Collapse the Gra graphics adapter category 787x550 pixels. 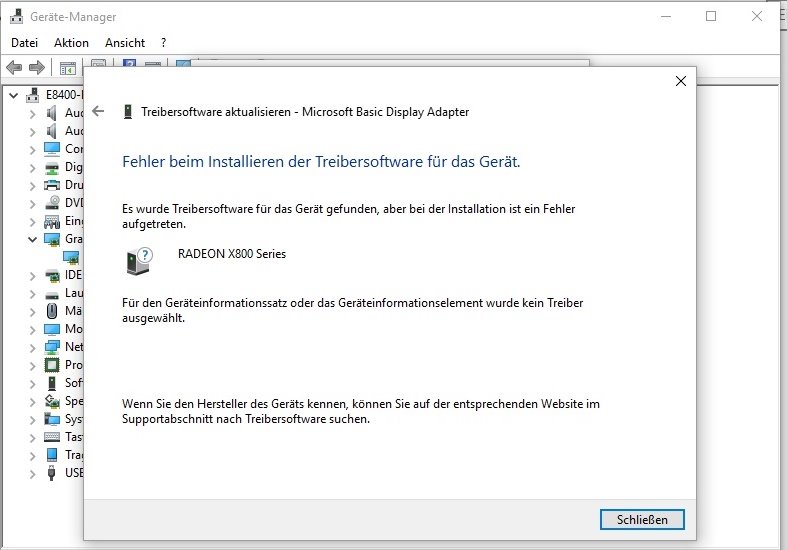[33, 239]
